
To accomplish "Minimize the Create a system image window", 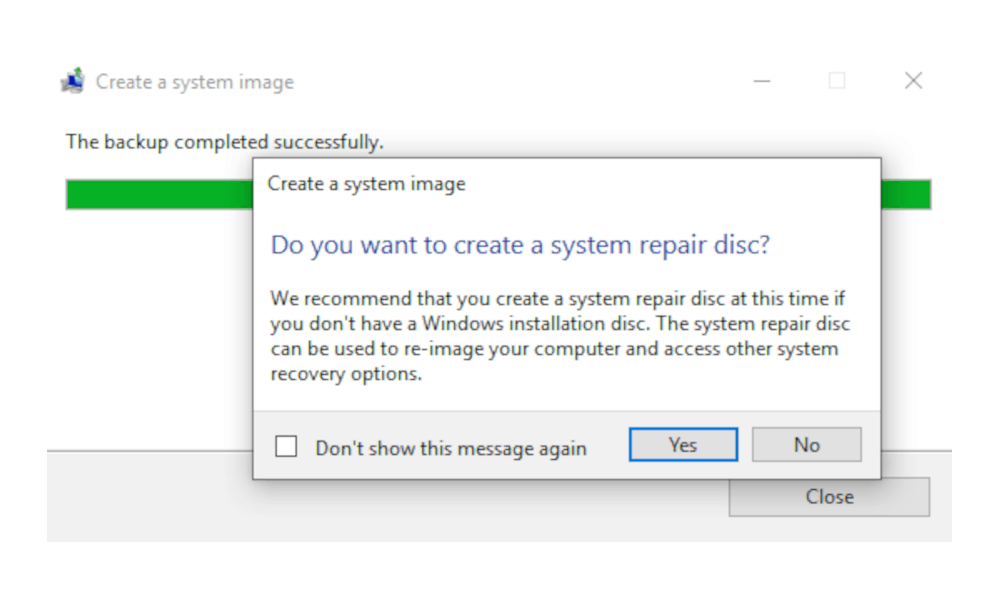I will pos(761,81).
